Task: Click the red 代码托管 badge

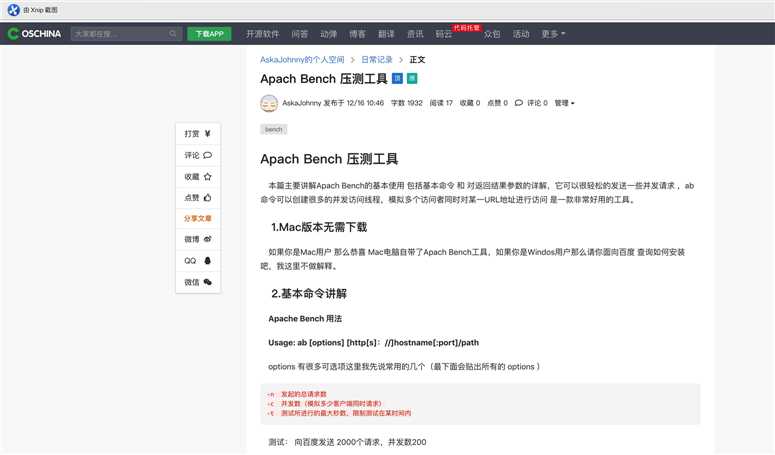Action: pyautogui.click(x=466, y=28)
